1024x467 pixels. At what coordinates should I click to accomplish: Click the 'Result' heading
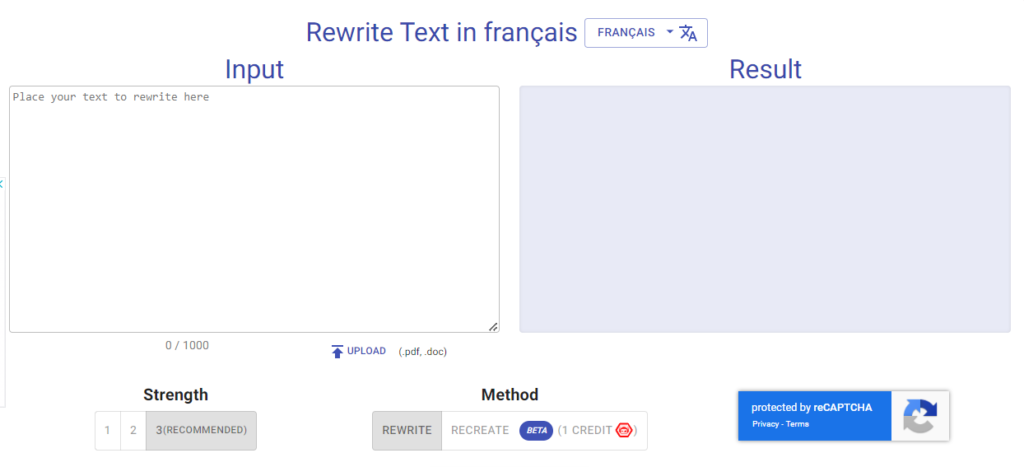tap(765, 69)
